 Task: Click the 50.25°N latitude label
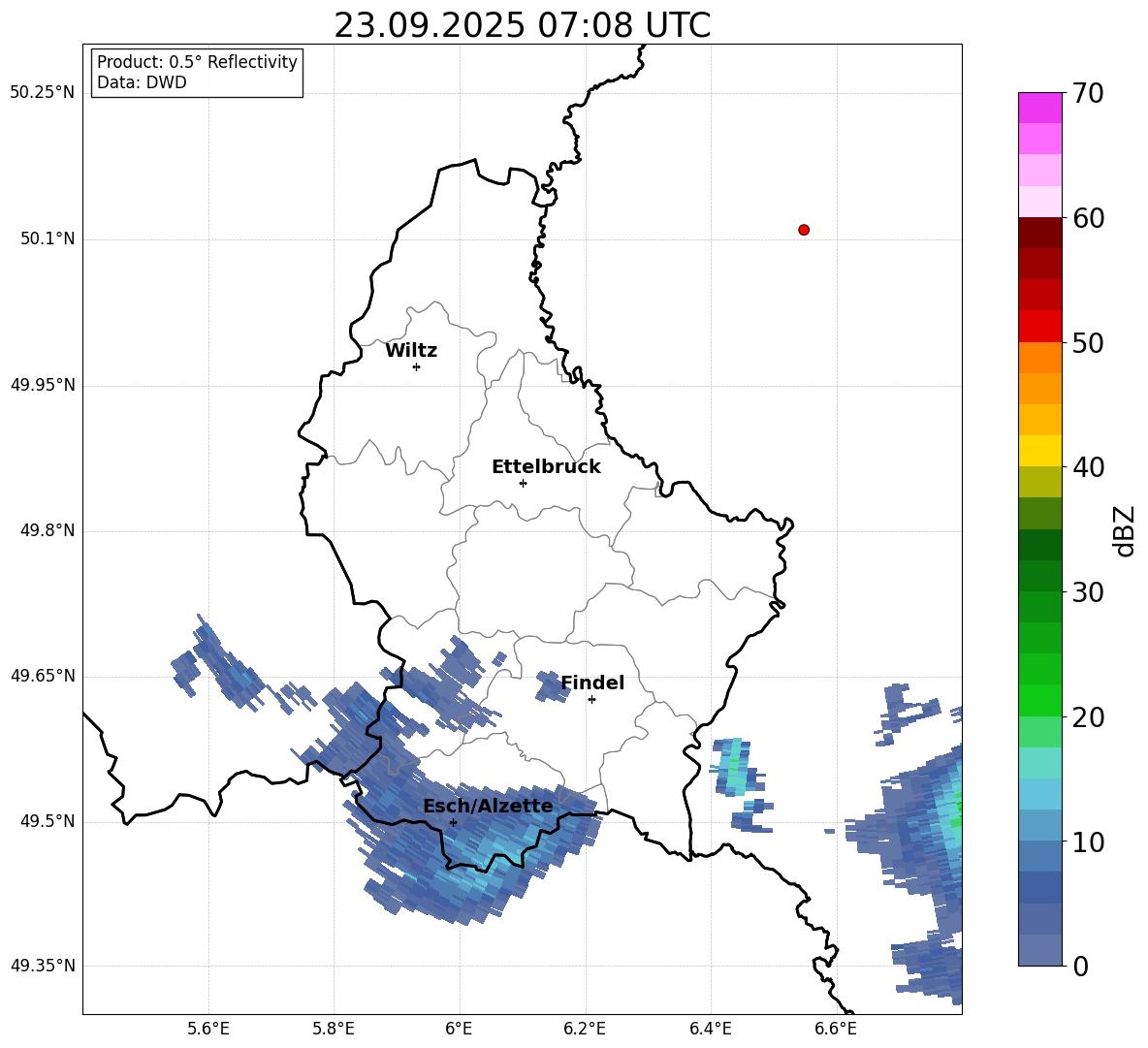43,93
